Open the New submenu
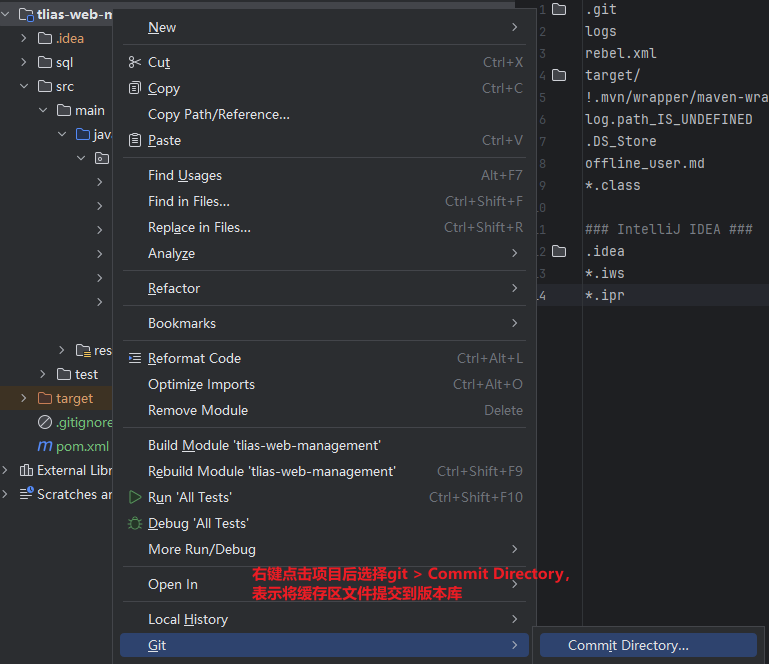The height and width of the screenshot is (664, 769). click(x=324, y=27)
